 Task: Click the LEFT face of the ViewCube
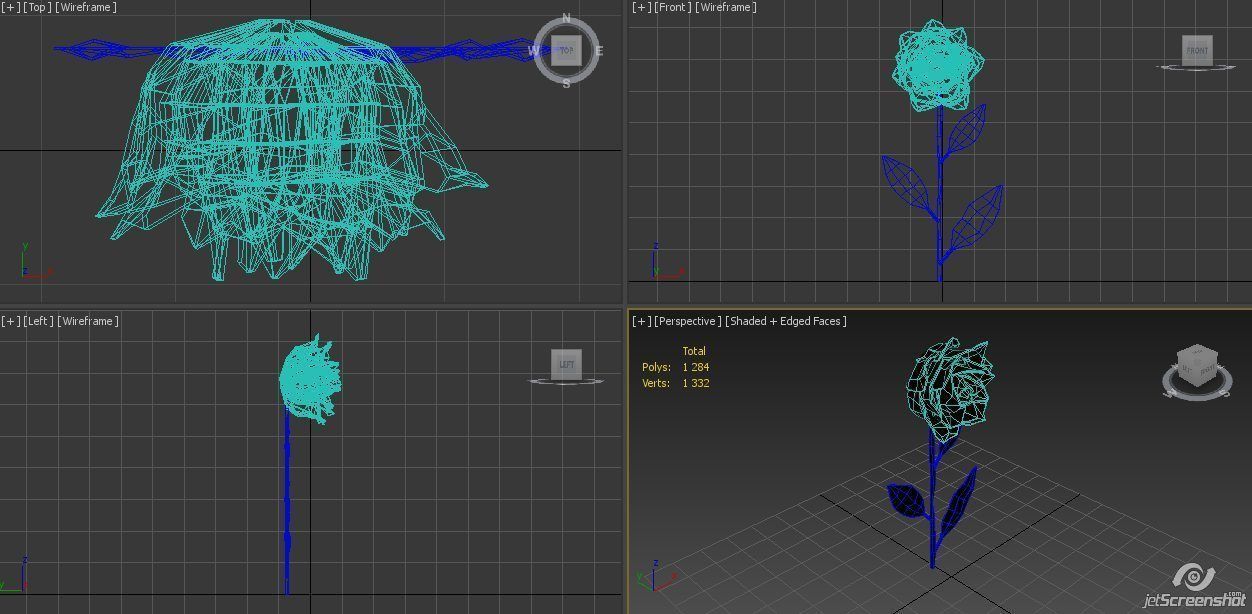[567, 364]
